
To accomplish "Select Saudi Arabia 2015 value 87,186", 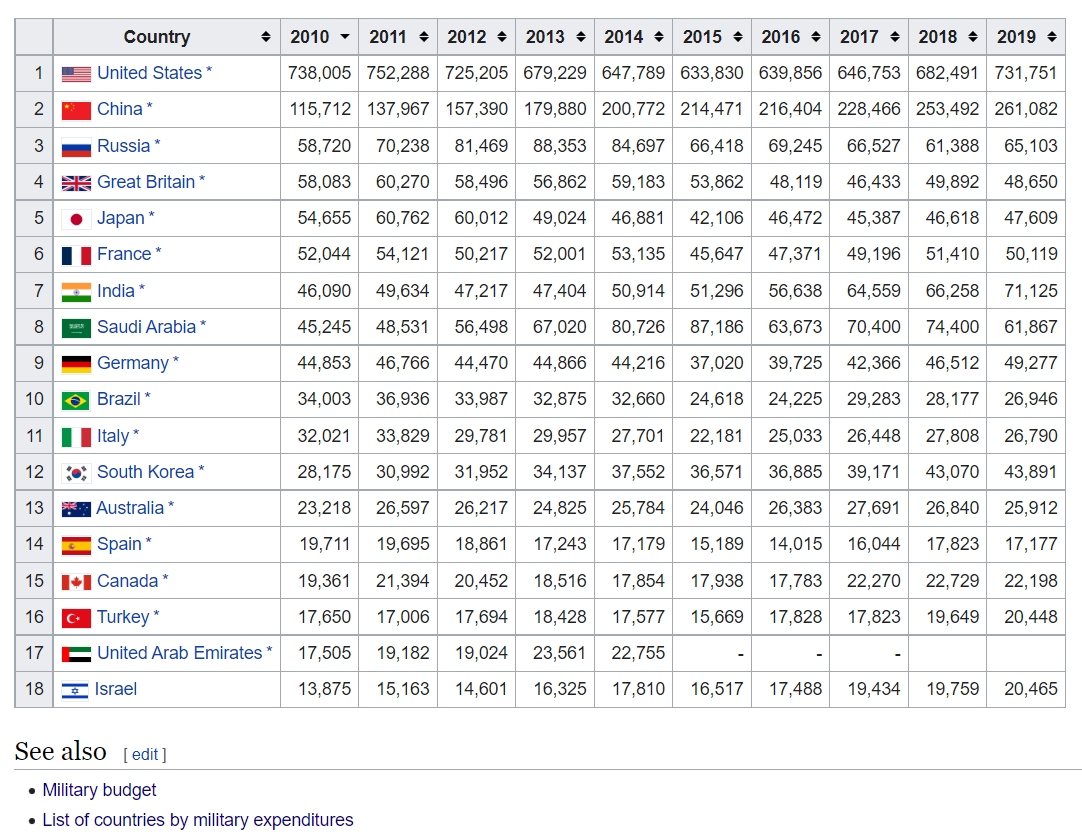I will point(717,326).
